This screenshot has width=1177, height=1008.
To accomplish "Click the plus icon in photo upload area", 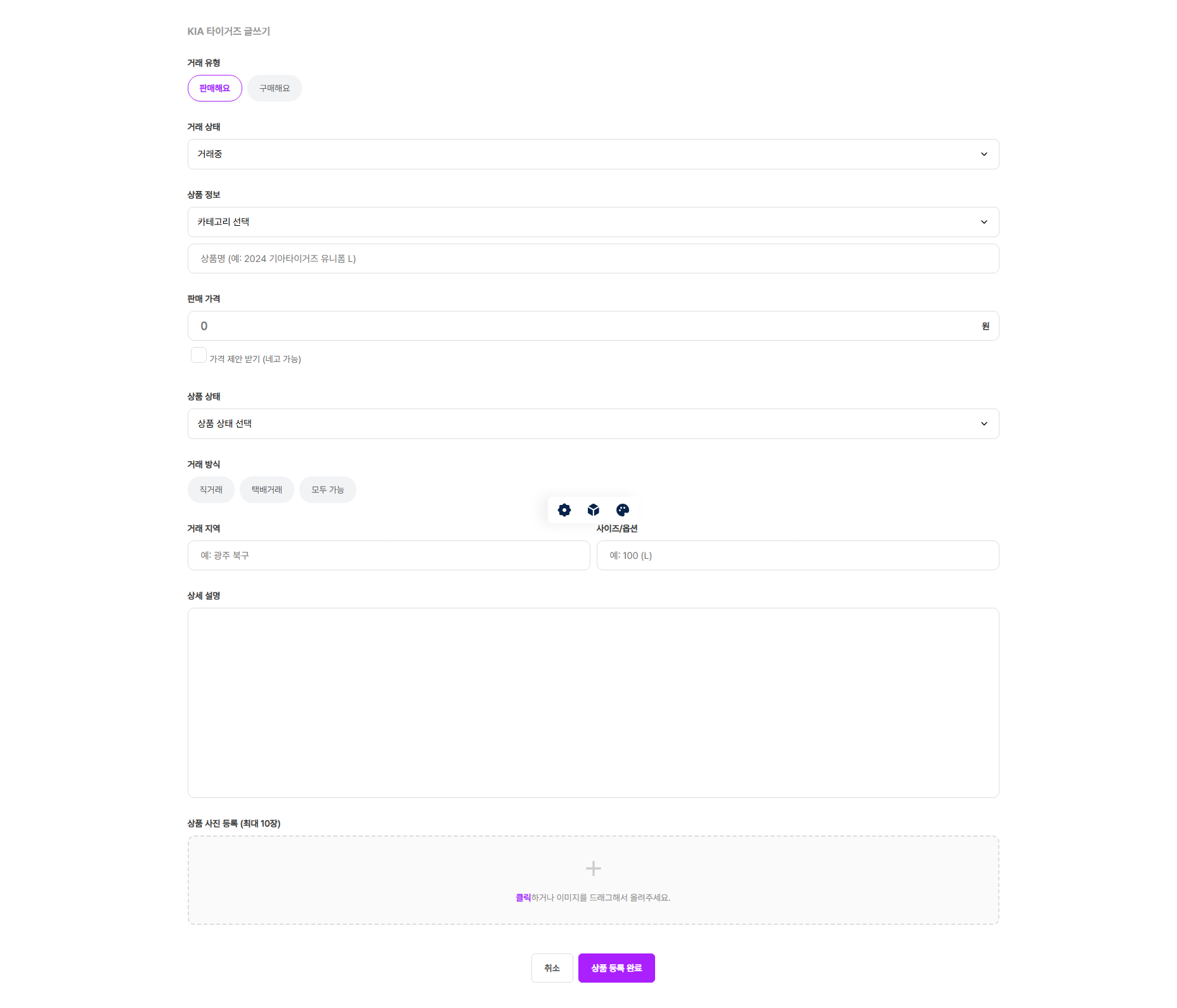I will tap(593, 868).
